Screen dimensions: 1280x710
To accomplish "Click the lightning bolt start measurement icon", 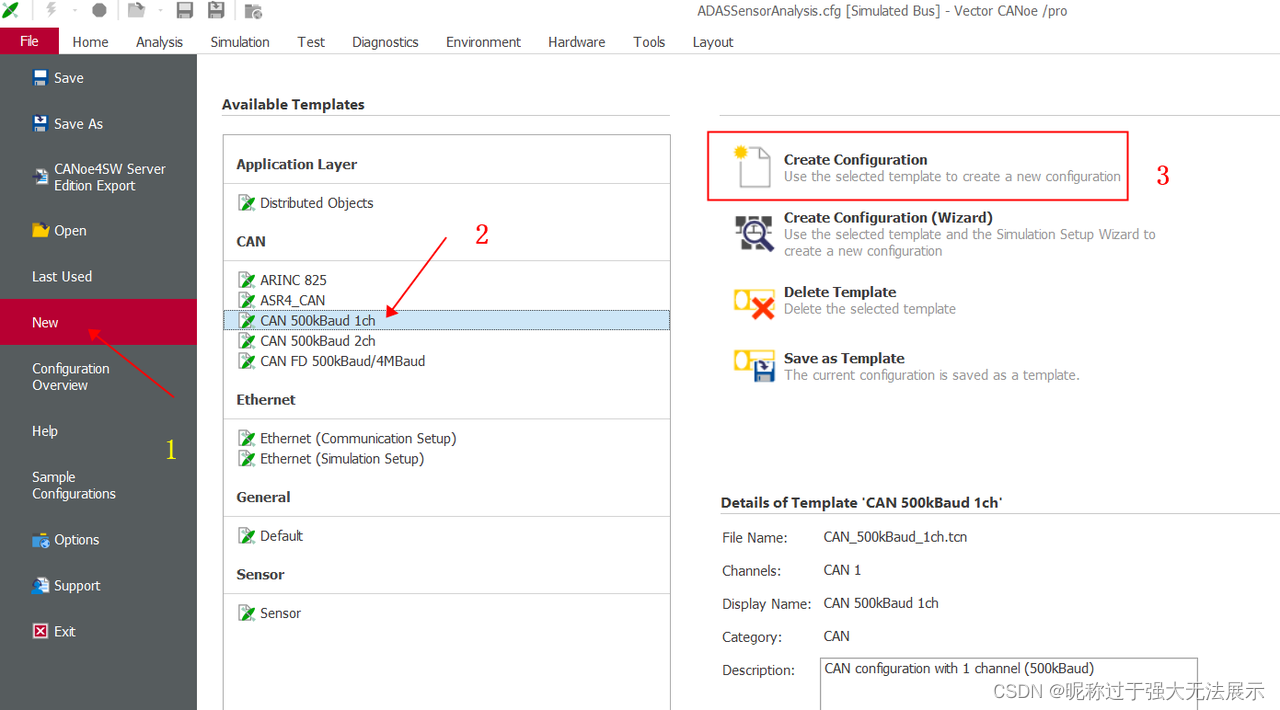I will [x=51, y=10].
